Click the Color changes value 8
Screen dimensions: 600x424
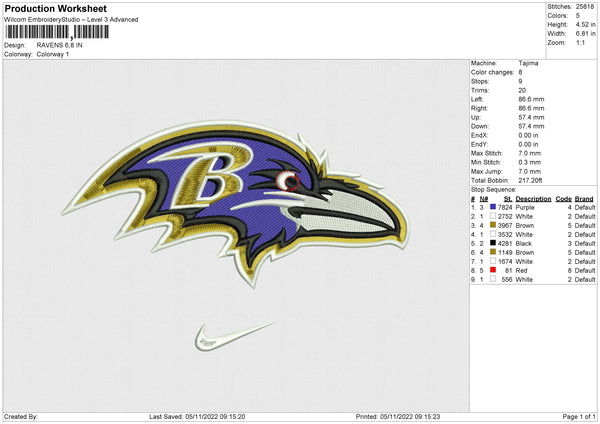click(x=520, y=72)
